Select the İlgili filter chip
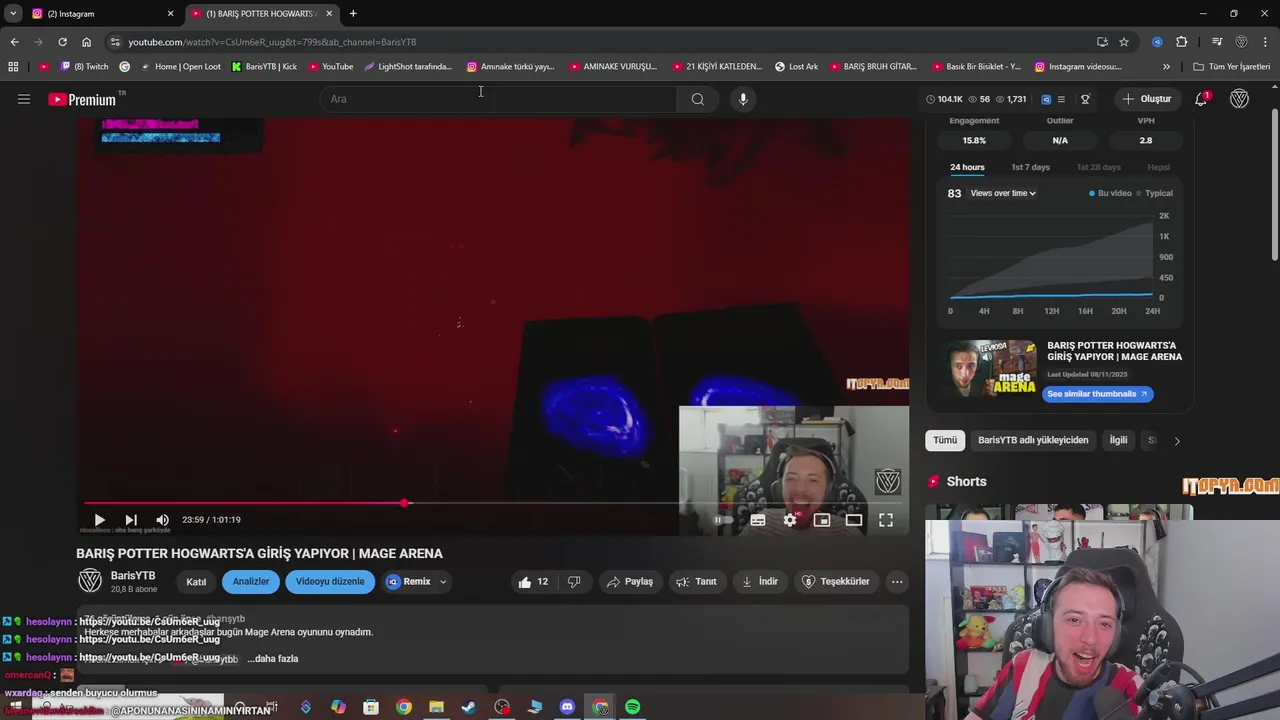Screen dimensions: 1280x720 tap(1118, 440)
